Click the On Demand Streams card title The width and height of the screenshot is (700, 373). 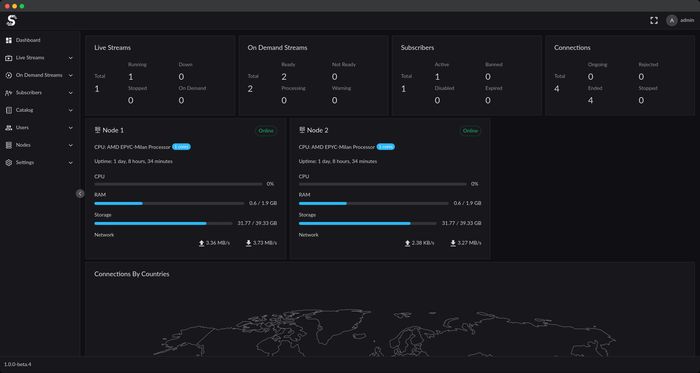coord(277,48)
